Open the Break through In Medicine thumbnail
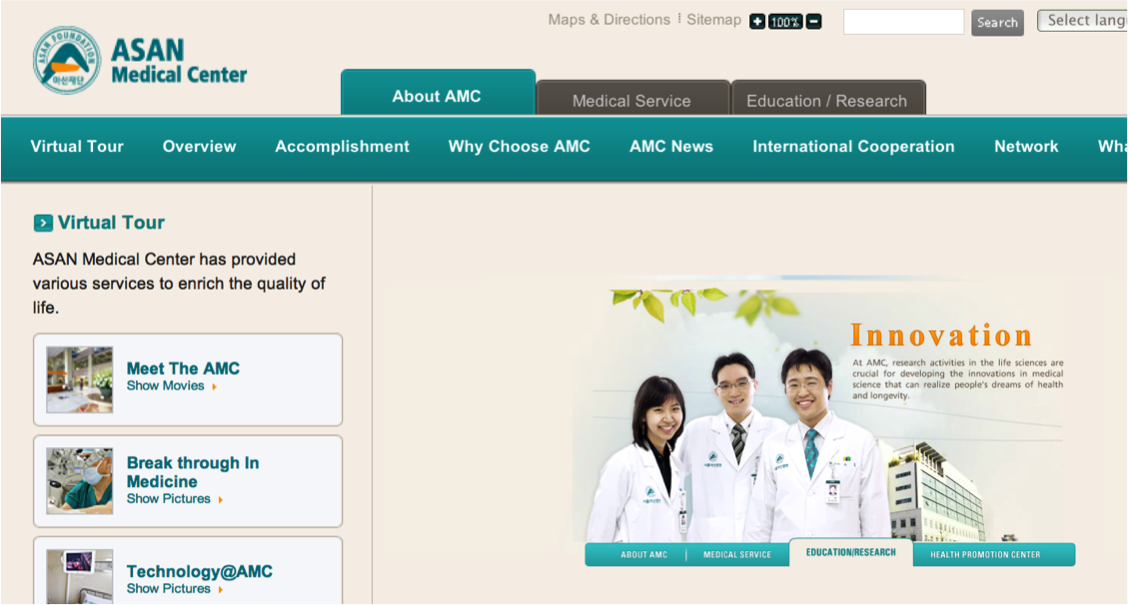 tap(80, 481)
